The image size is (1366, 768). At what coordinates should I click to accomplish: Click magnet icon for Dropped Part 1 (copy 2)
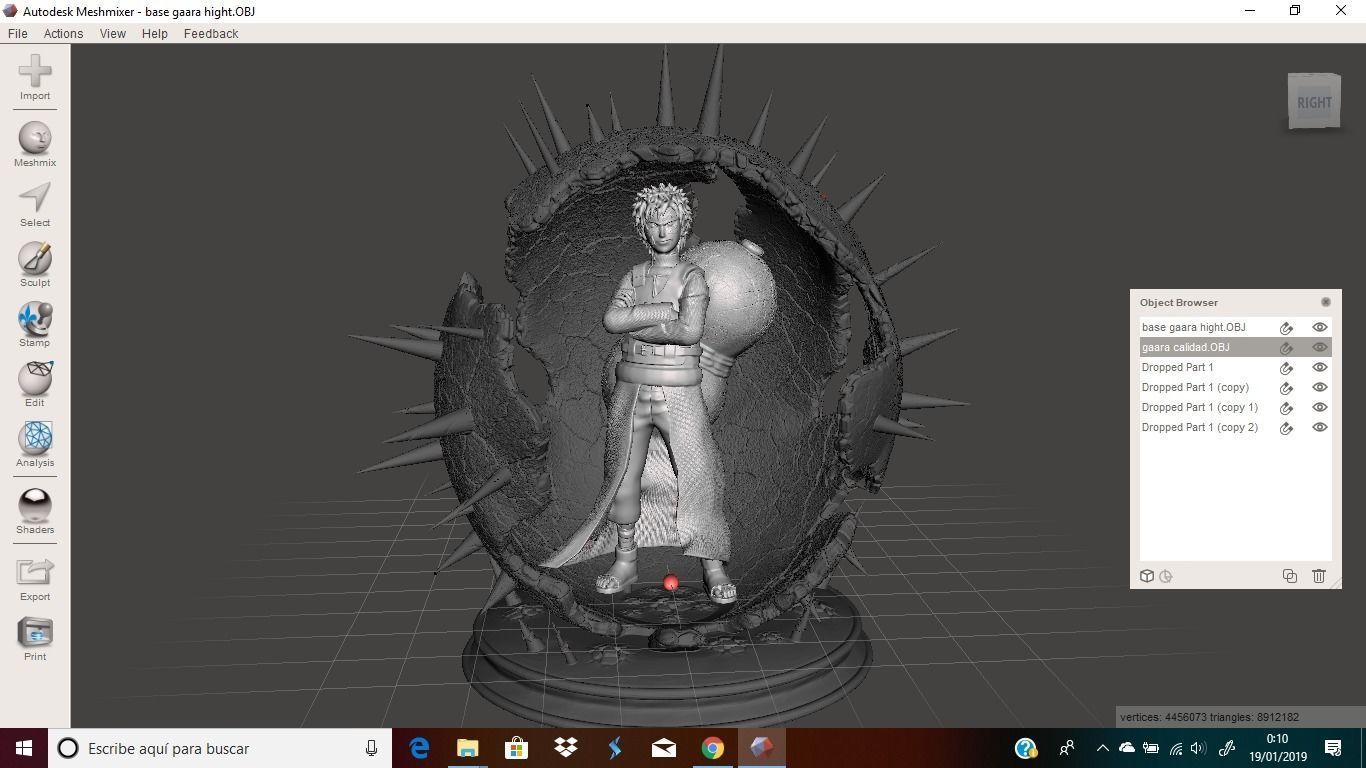(x=1287, y=427)
